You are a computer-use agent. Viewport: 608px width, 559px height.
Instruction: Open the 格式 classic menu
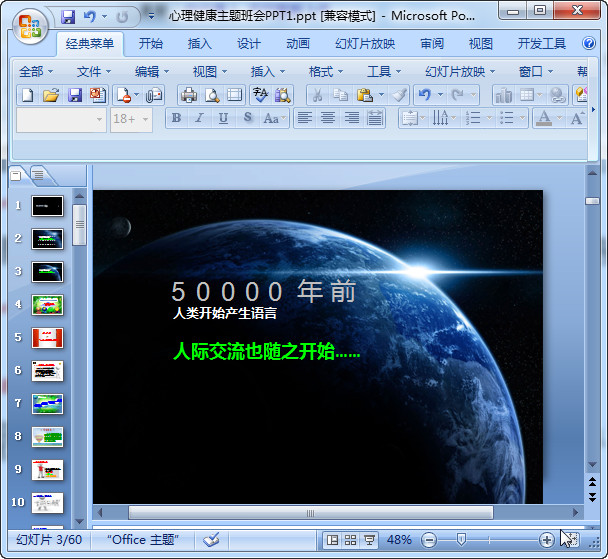click(x=326, y=71)
